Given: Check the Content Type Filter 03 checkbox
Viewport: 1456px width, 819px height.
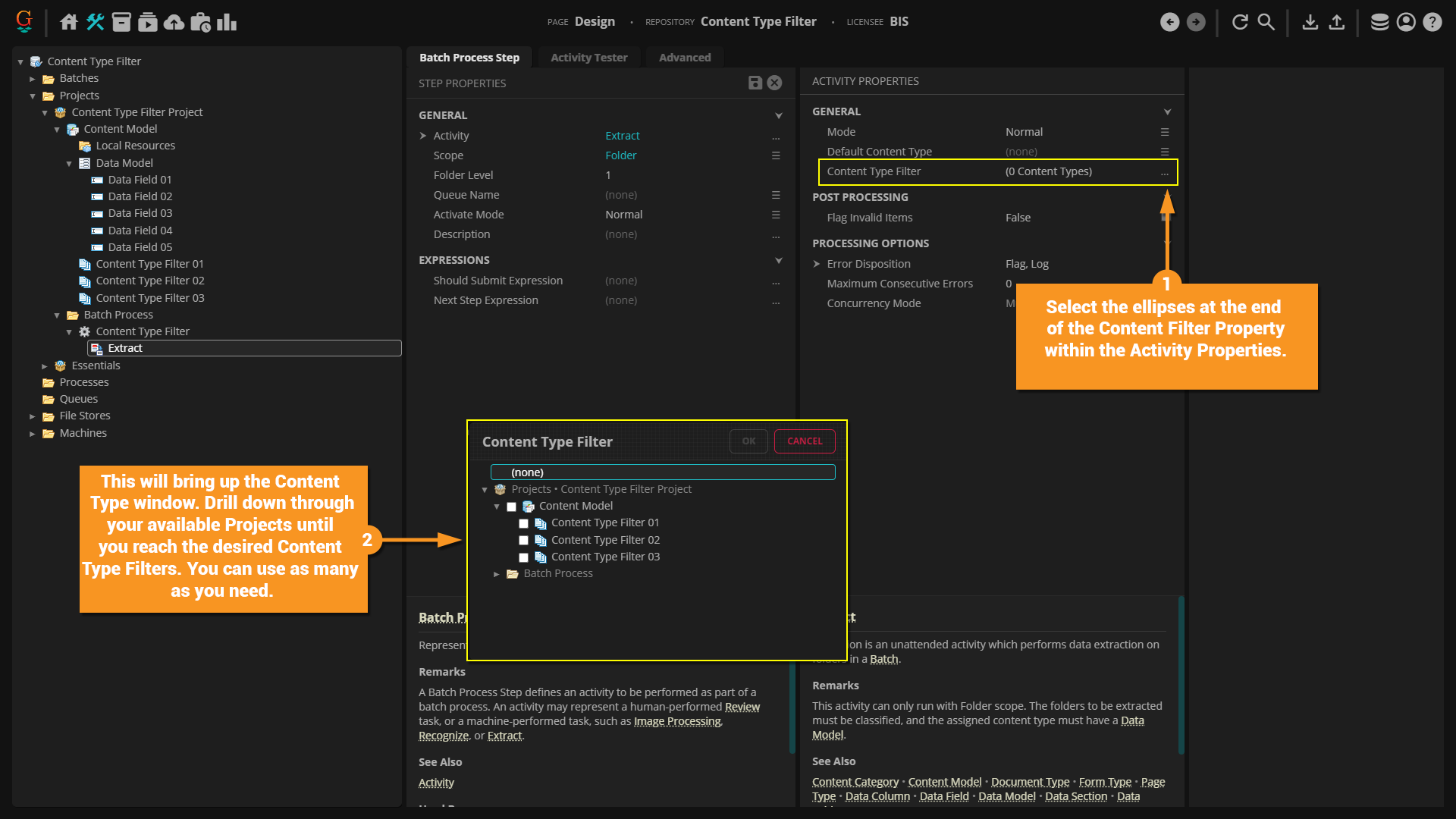Looking at the screenshot, I should 523,557.
